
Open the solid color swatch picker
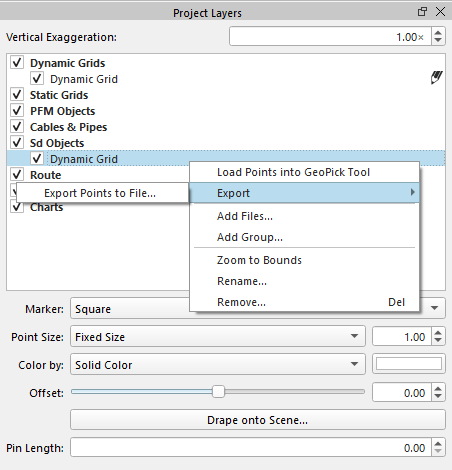[x=409, y=364]
